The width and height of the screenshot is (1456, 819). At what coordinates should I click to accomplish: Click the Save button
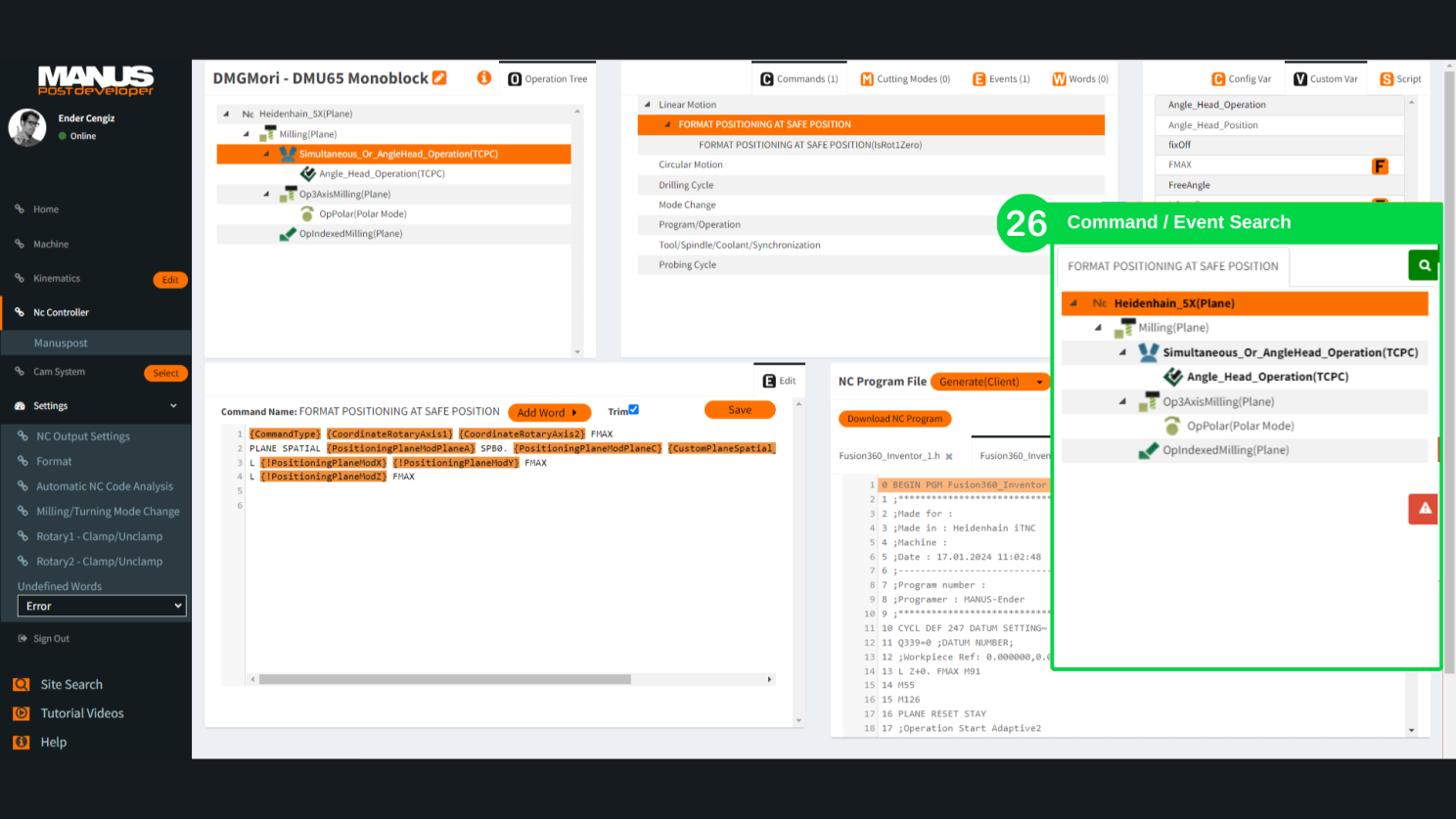740,410
